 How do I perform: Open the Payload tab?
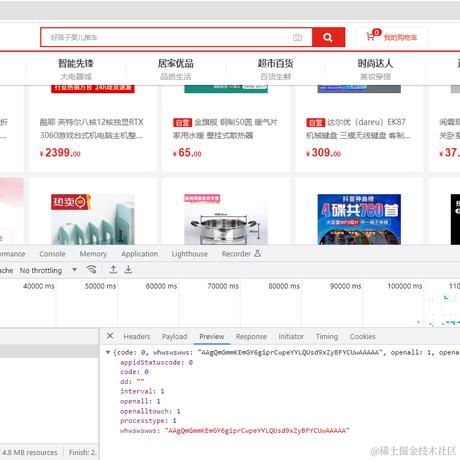(174, 337)
